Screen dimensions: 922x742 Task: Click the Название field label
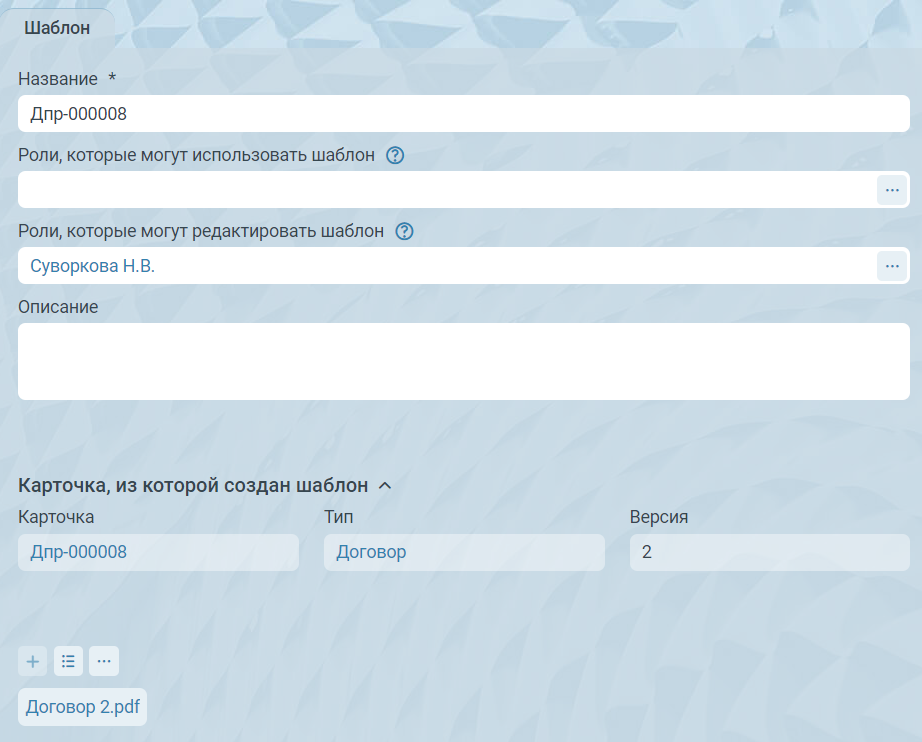click(58, 79)
